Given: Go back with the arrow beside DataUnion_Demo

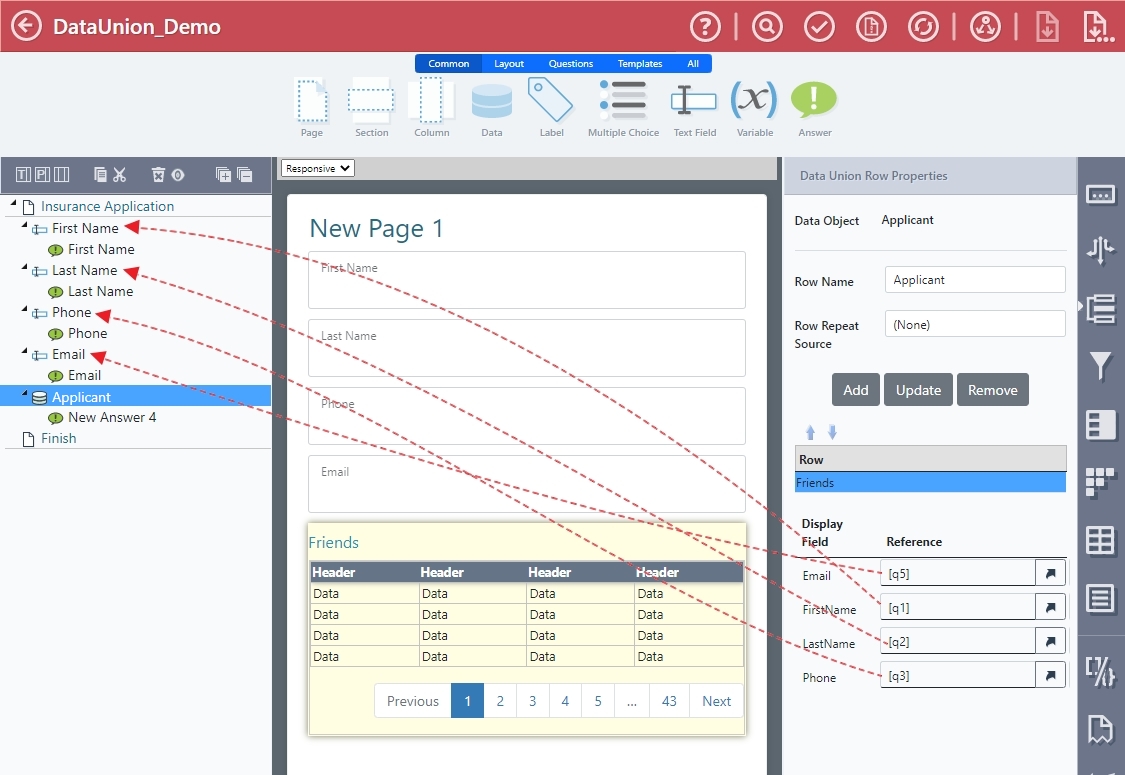Looking at the screenshot, I should click(27, 27).
